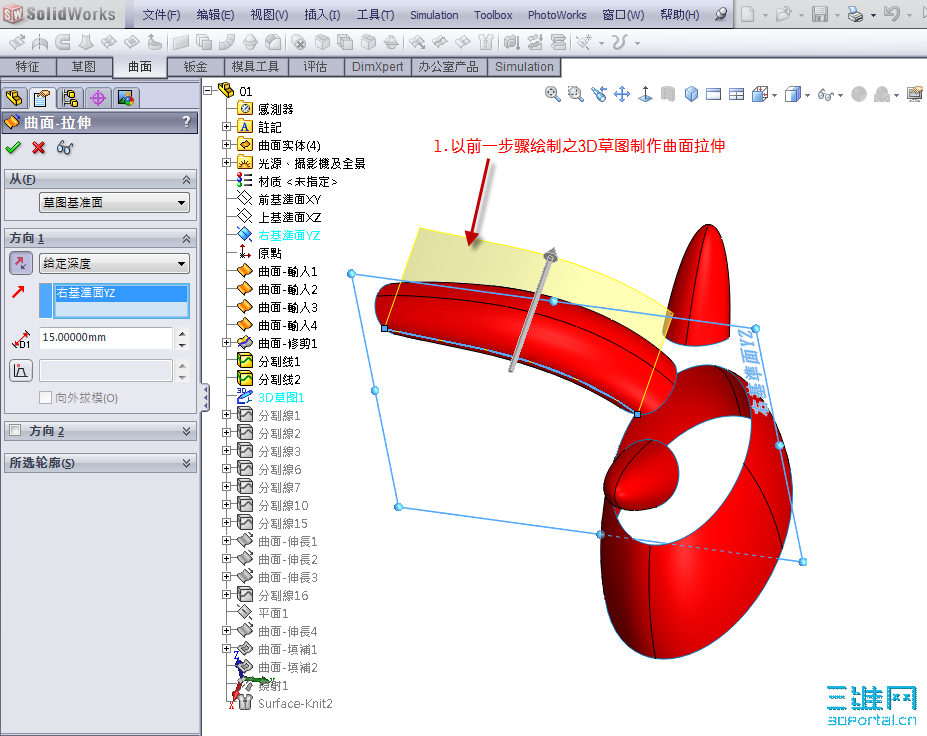927x736 pixels.
Task: Accept the surface extrude with green checkmark
Action: click(x=13, y=148)
